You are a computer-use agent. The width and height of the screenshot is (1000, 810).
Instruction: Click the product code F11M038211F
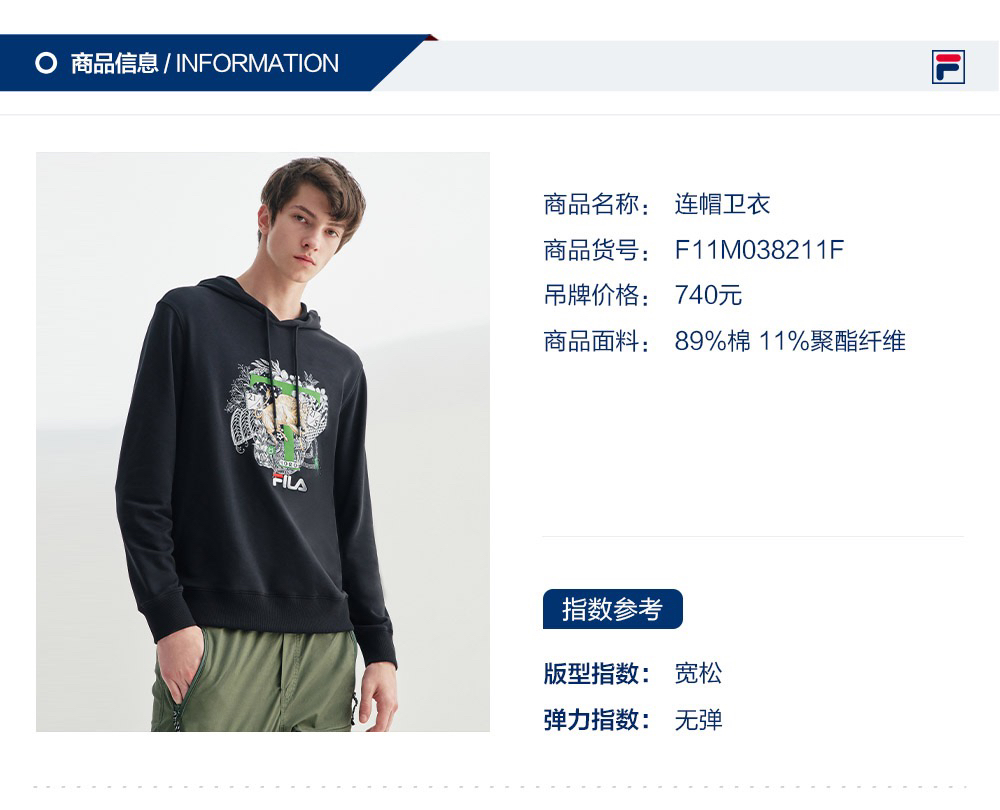759,250
